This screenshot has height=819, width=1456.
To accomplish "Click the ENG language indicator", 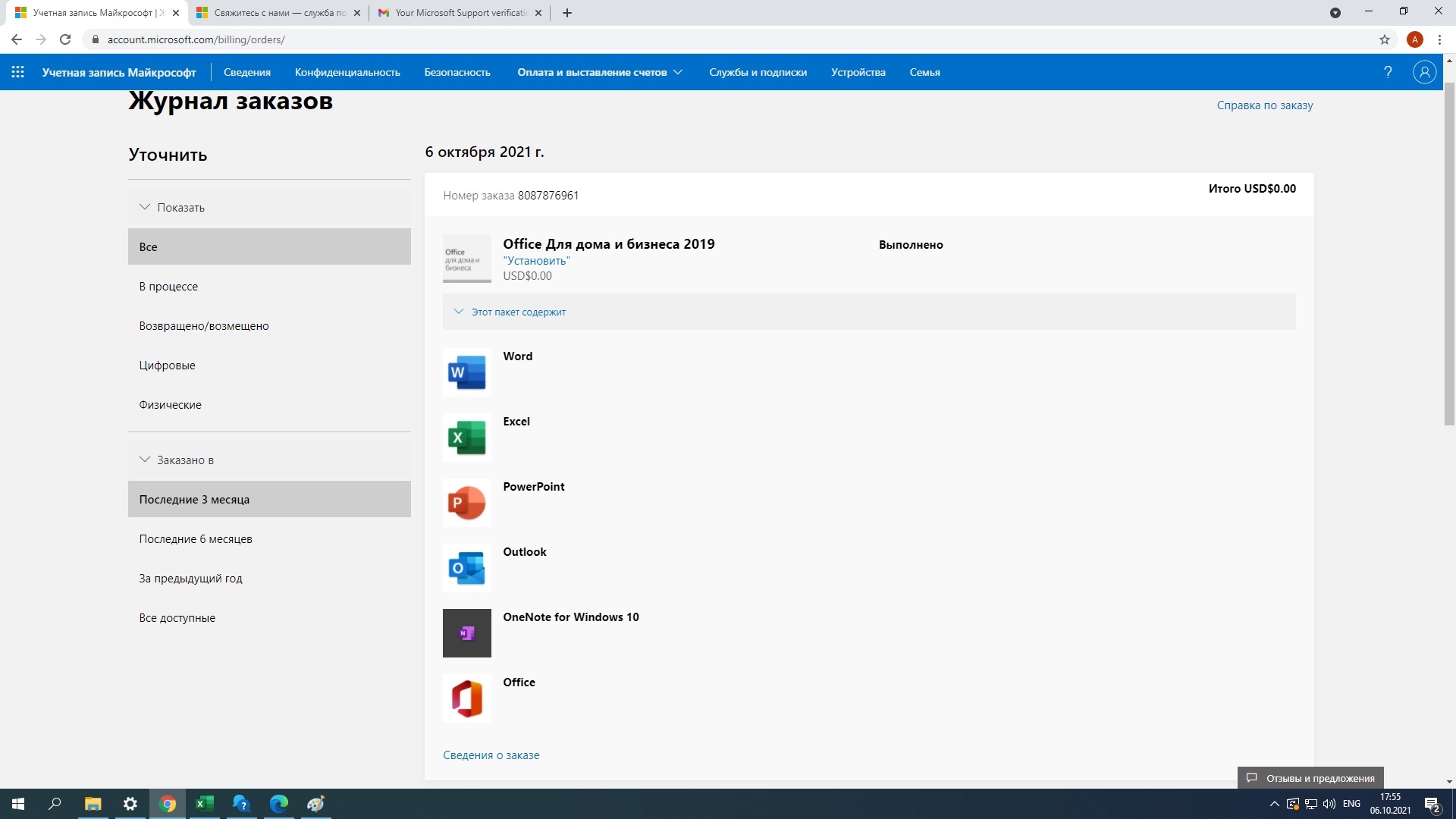I will click(1351, 804).
